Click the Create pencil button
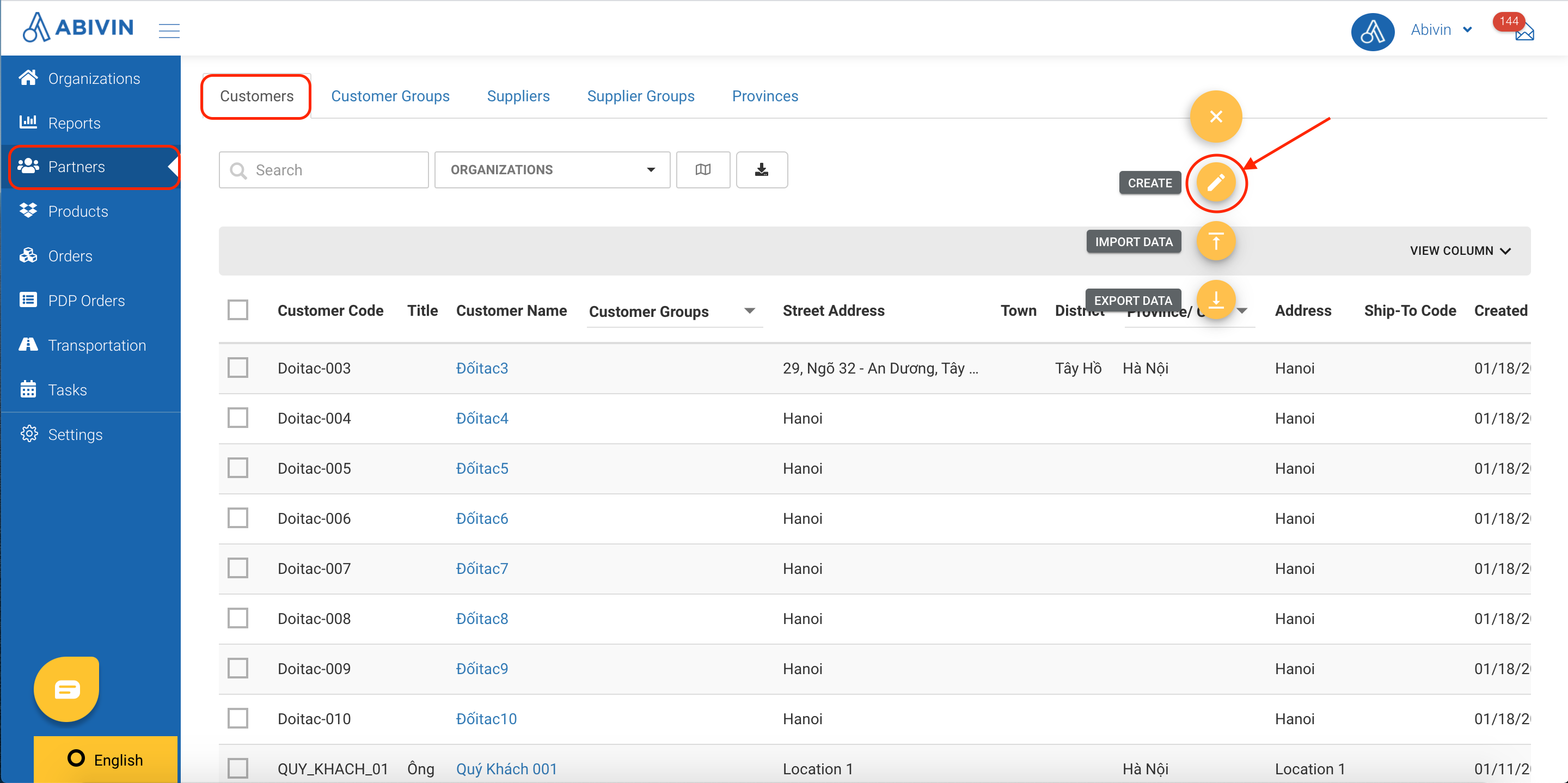This screenshot has height=783, width=1568. coord(1216,182)
